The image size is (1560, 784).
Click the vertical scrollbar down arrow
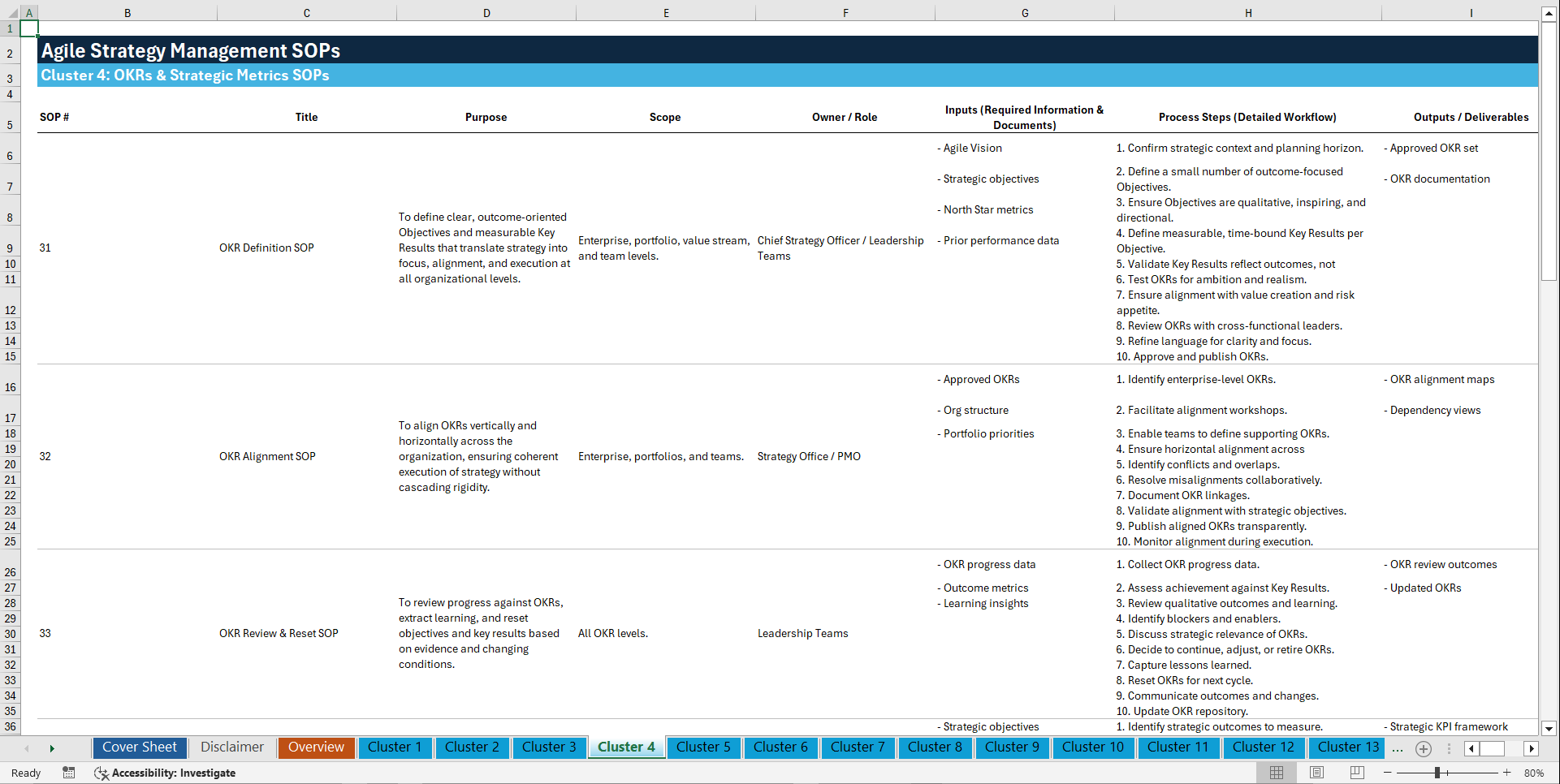(x=1549, y=728)
